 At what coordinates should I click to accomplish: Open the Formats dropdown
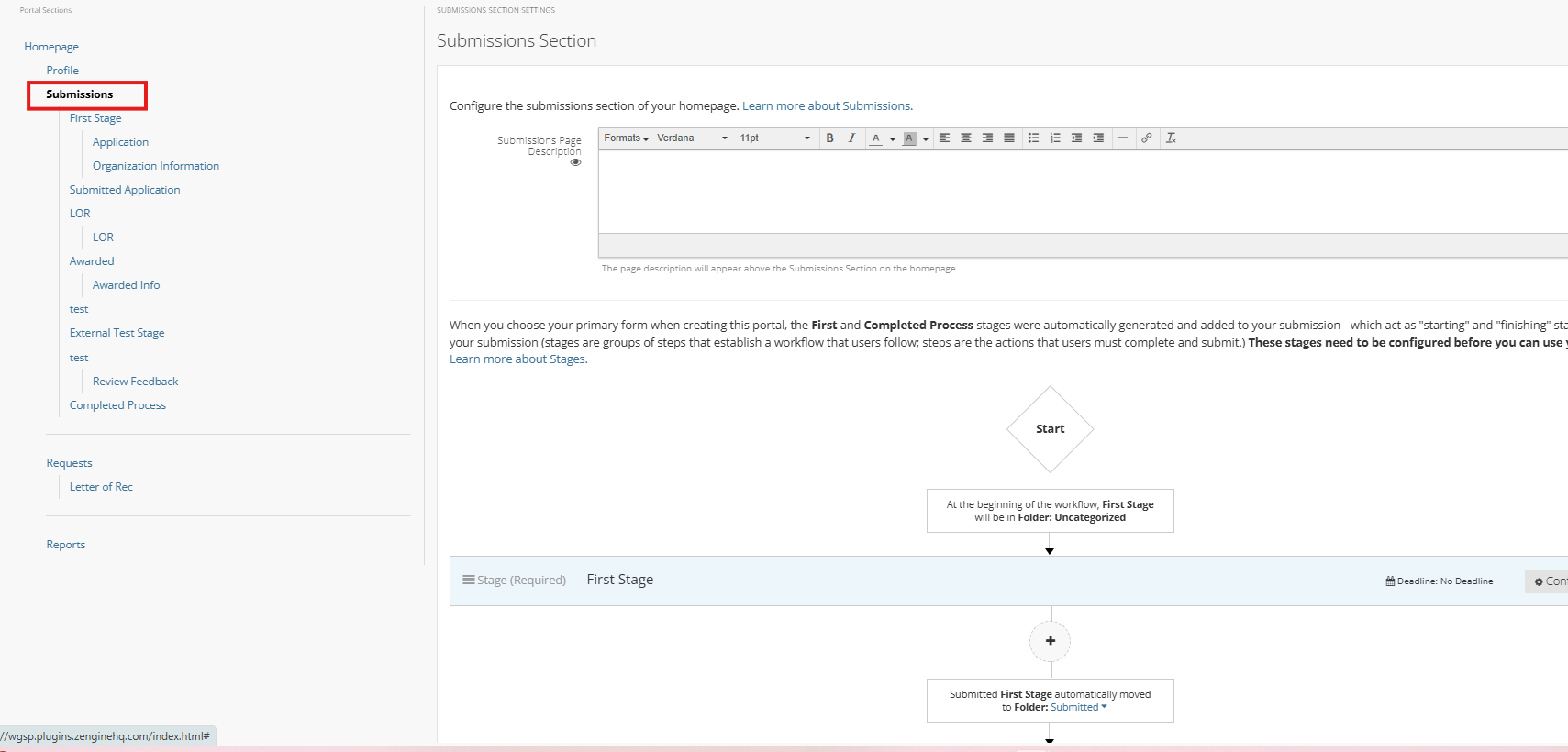coord(627,138)
